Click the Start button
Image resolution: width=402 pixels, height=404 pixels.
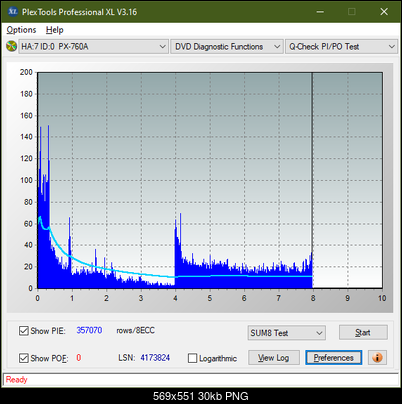(363, 332)
